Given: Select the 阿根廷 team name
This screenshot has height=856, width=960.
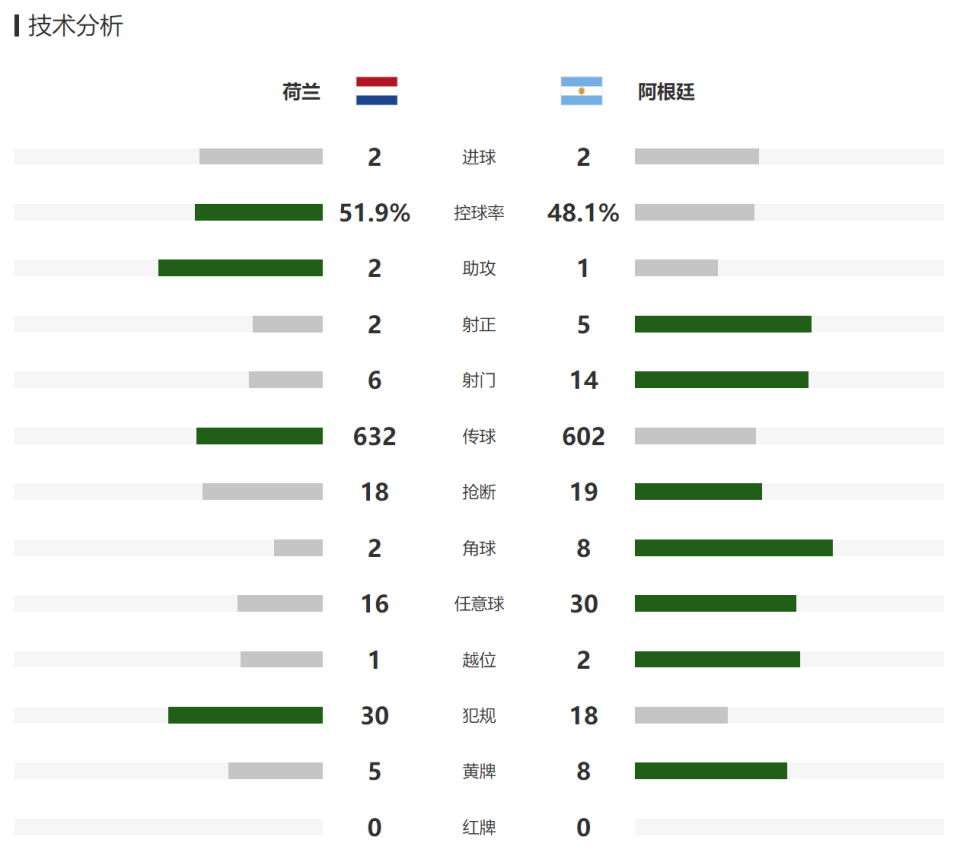Looking at the screenshot, I should (x=666, y=92).
